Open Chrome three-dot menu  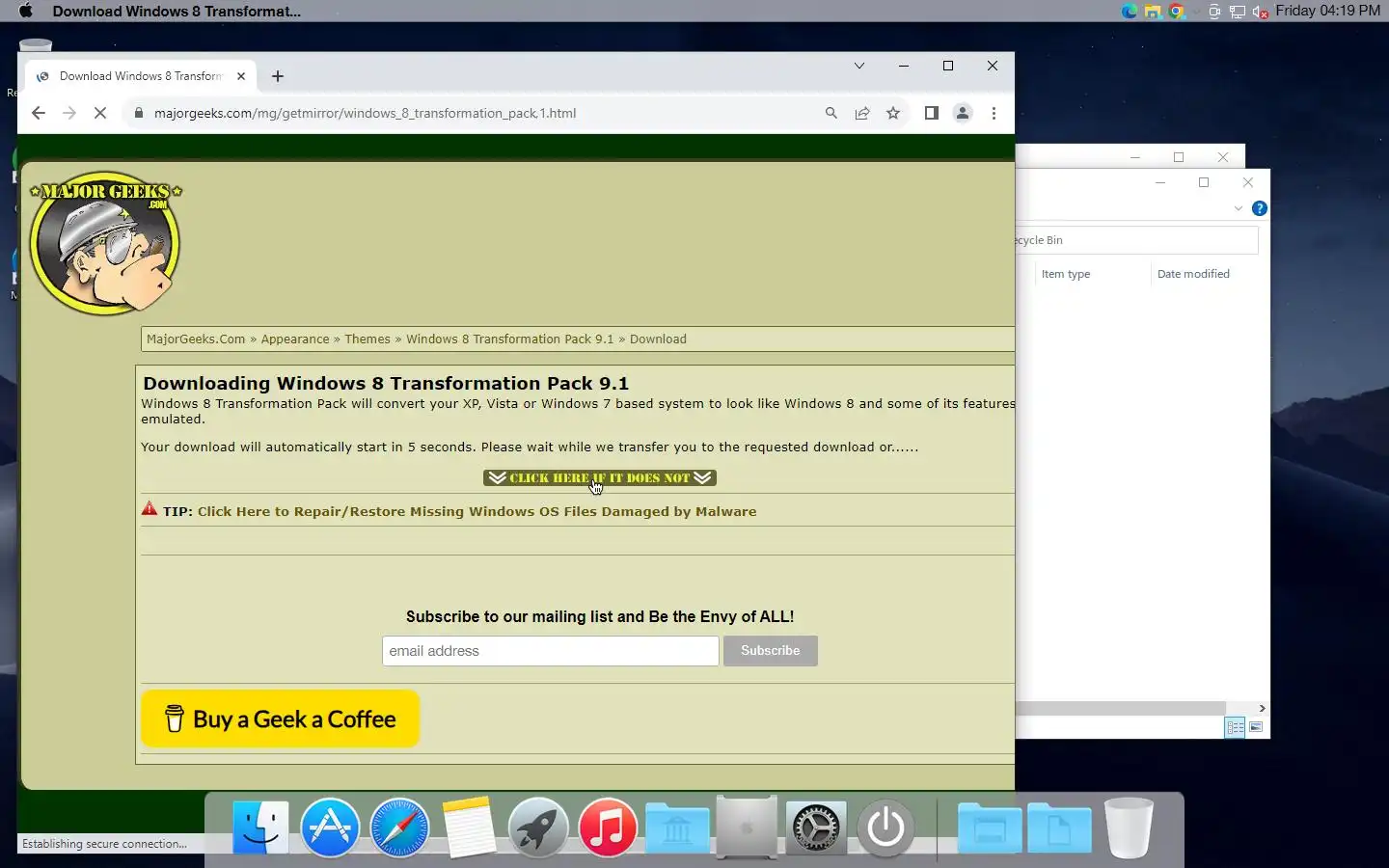pos(994,113)
